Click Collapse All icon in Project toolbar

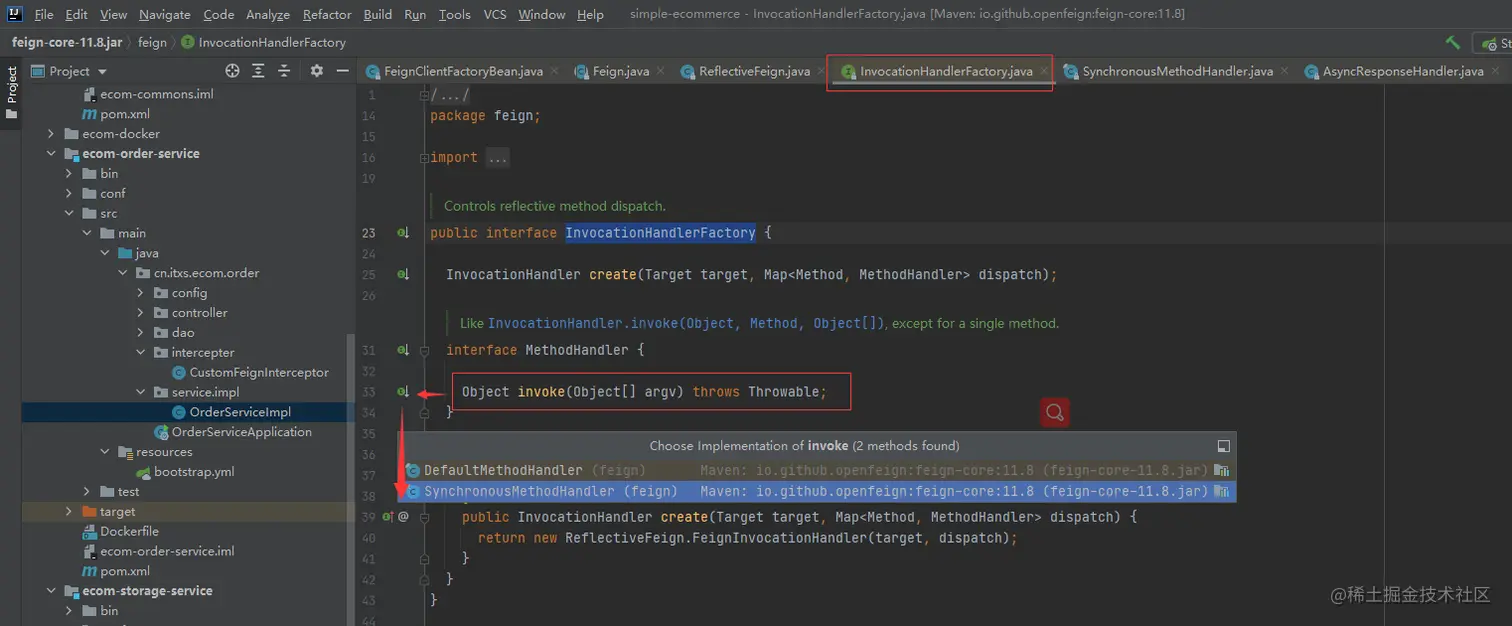point(283,70)
